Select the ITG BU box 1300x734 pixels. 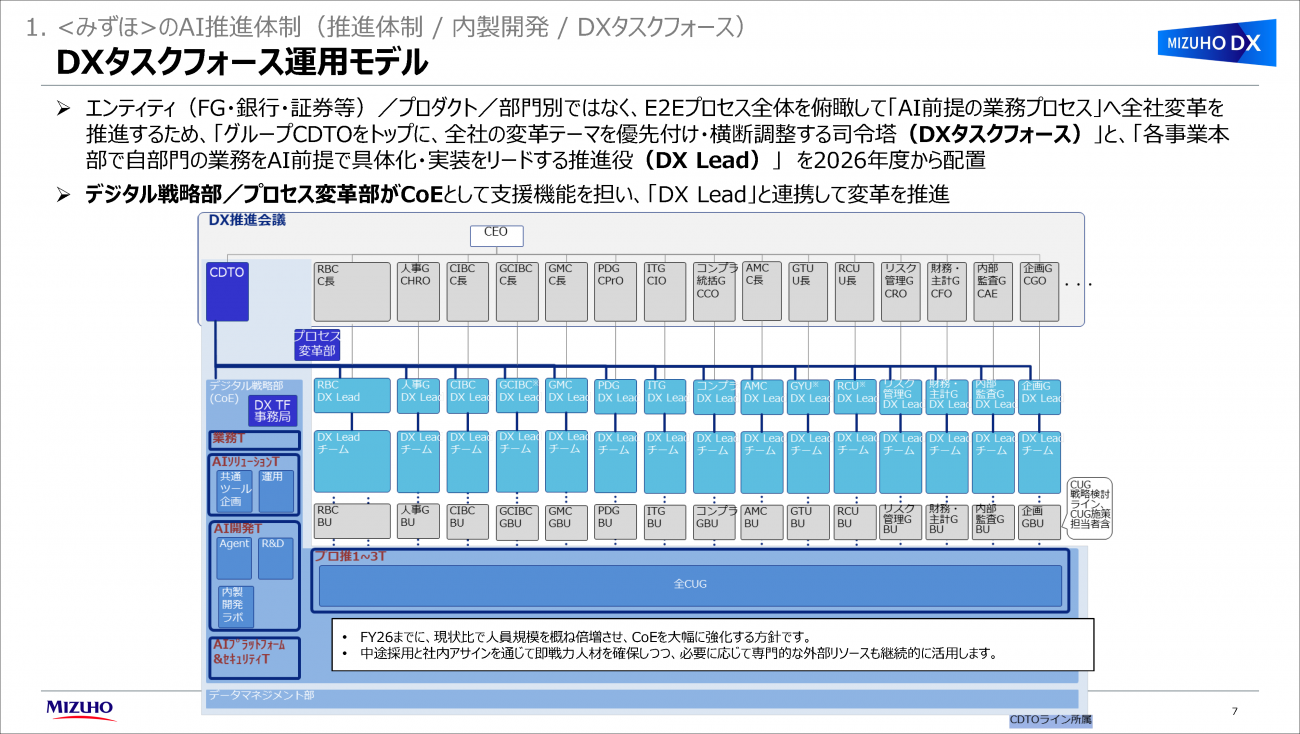click(x=664, y=521)
